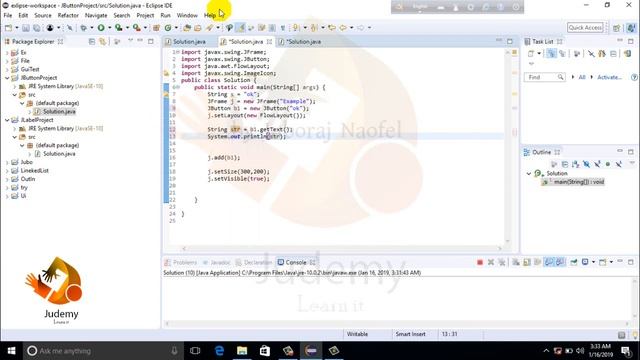This screenshot has height=360, width=640.
Task: Collapse the Solution class in Outline
Action: coord(529,173)
